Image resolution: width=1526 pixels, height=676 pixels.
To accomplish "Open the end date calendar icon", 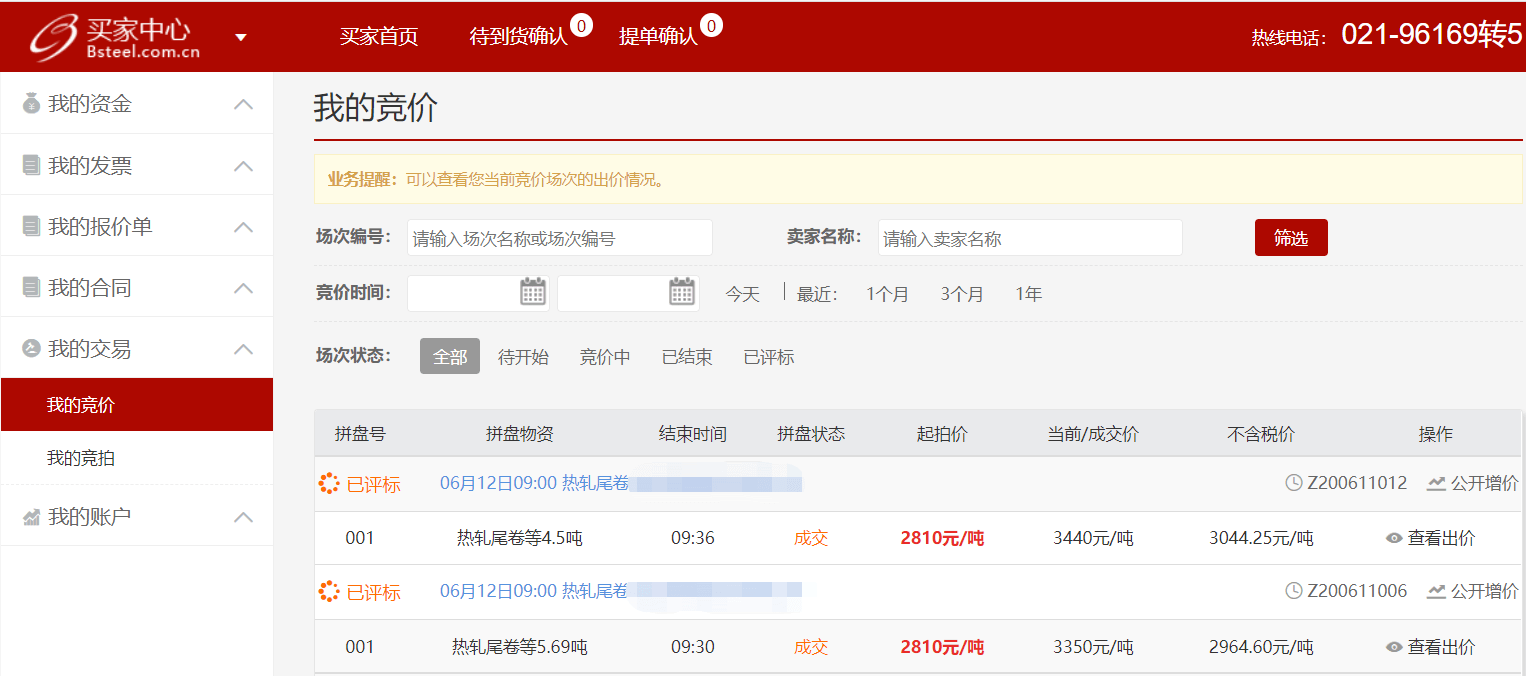I will [x=682, y=292].
